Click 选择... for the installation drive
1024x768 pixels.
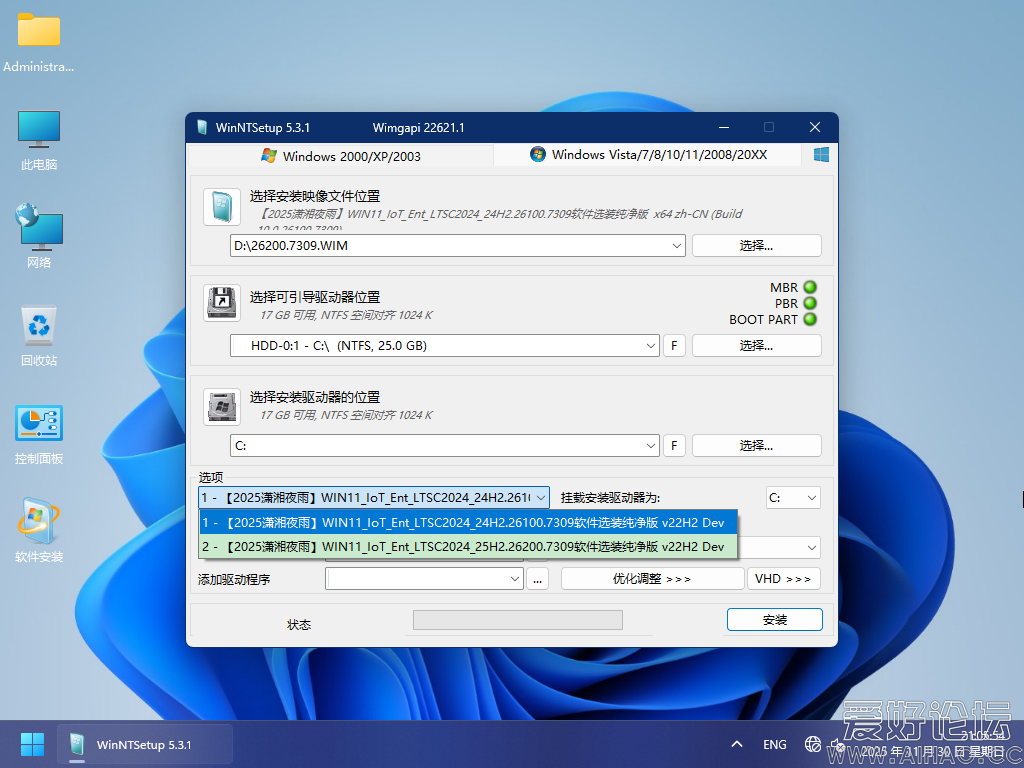coord(756,445)
